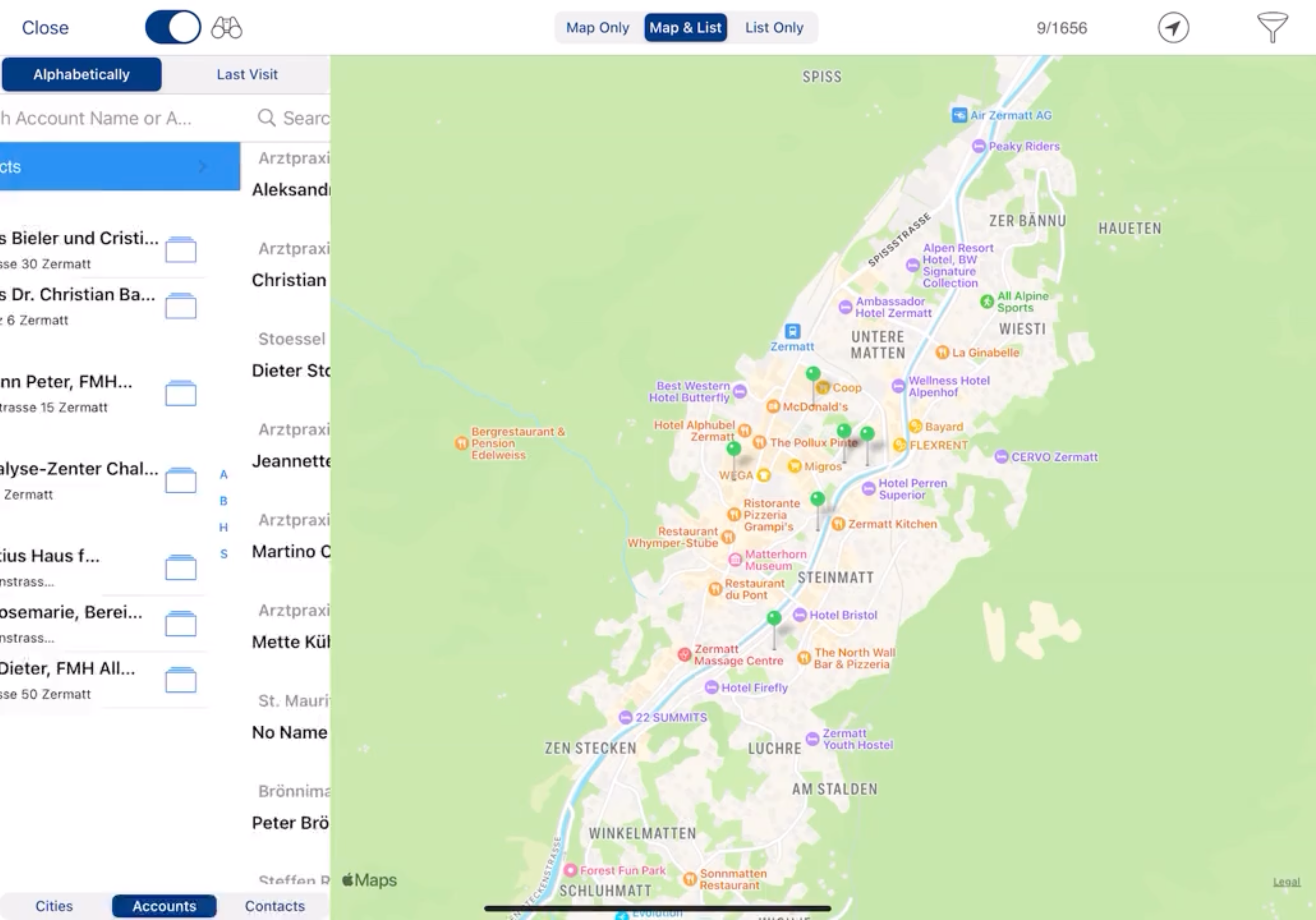Open the filter funnel icon
1316x920 pixels.
click(1272, 27)
